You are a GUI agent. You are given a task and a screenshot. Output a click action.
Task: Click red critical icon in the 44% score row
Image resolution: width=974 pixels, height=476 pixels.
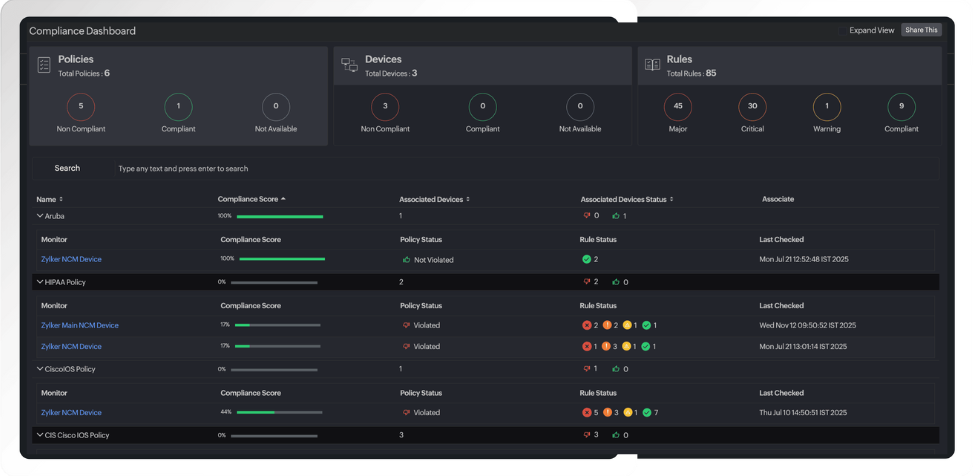point(586,412)
